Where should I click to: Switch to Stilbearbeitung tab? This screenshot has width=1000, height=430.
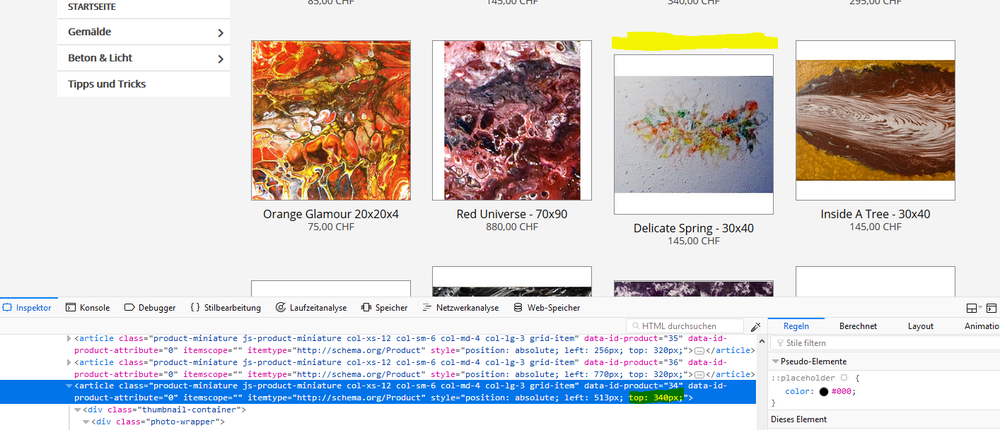tap(226, 308)
